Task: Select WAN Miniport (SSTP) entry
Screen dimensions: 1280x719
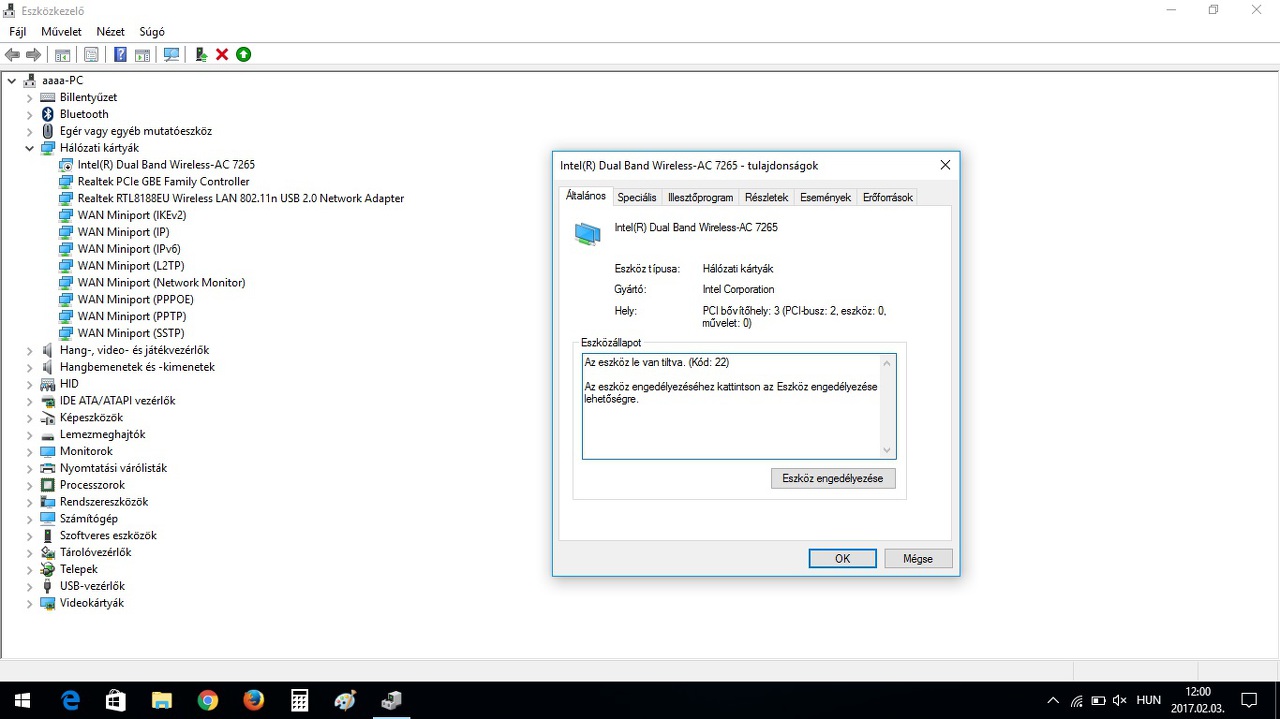Action: [x=131, y=333]
